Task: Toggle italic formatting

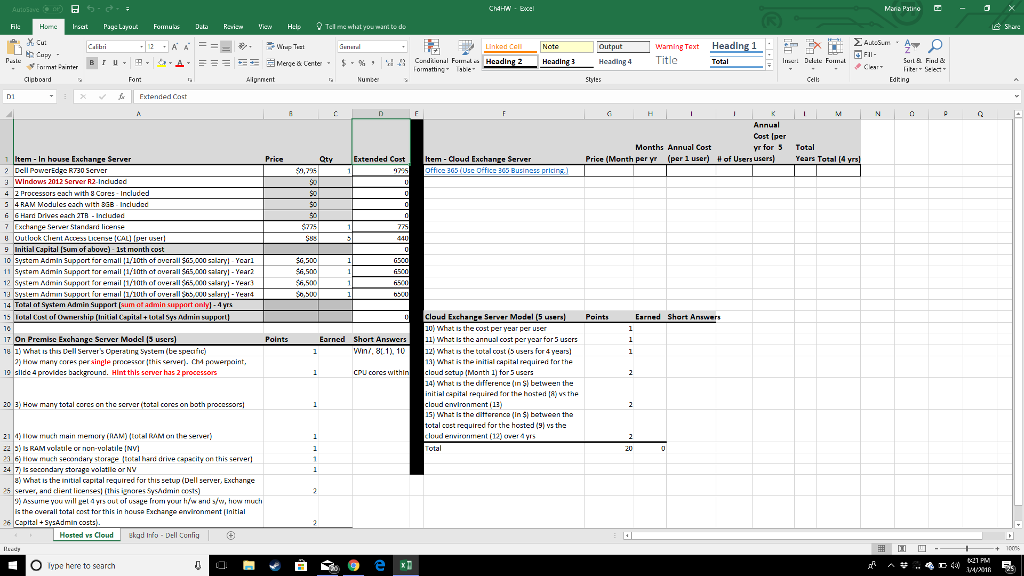Action: click(x=103, y=61)
